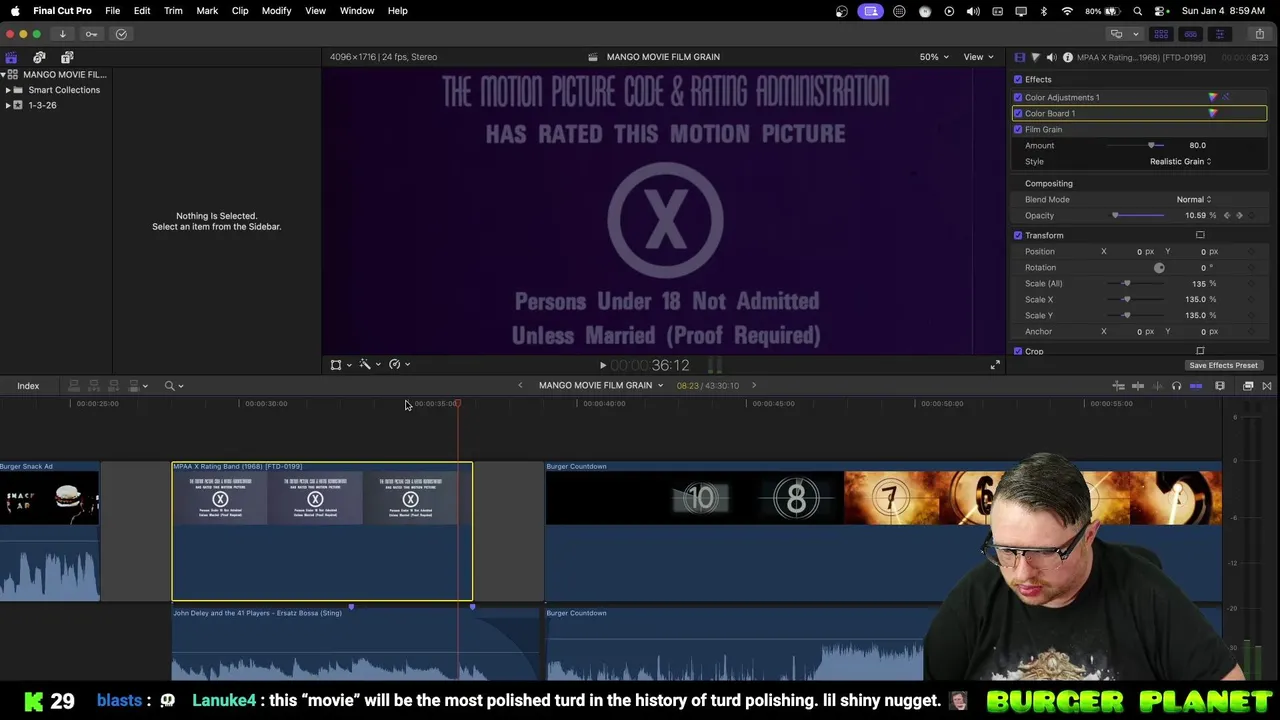This screenshot has width=1280, height=720.
Task: Open the Clip menu
Action: [240, 10]
